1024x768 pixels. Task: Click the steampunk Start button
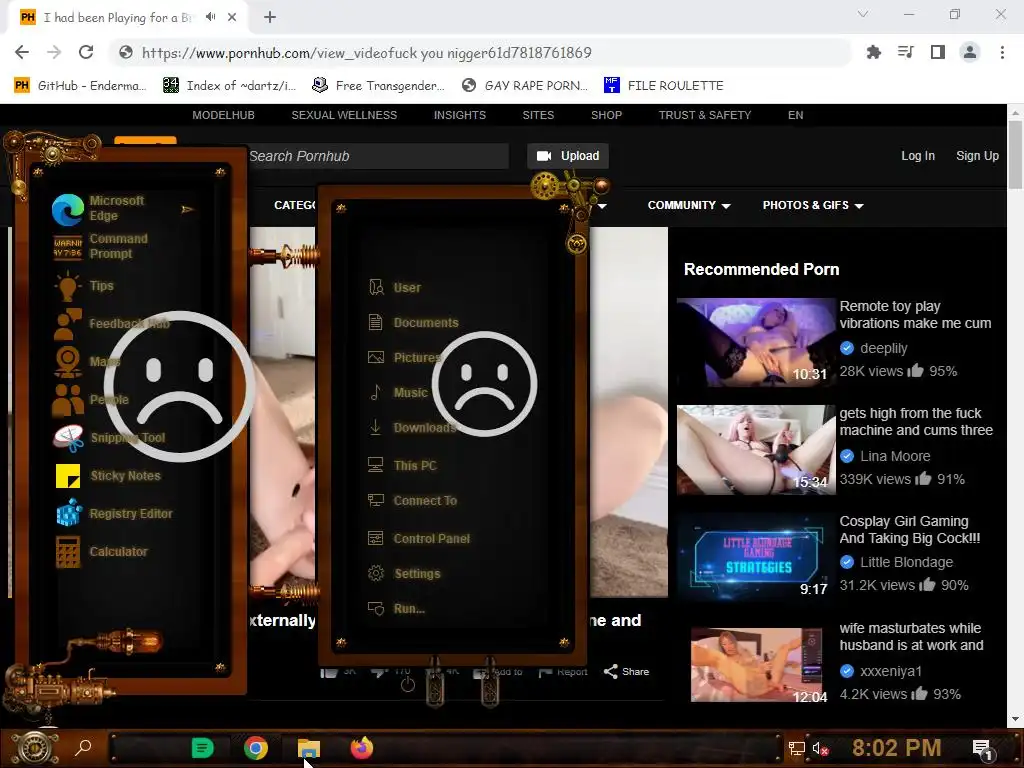tap(34, 748)
